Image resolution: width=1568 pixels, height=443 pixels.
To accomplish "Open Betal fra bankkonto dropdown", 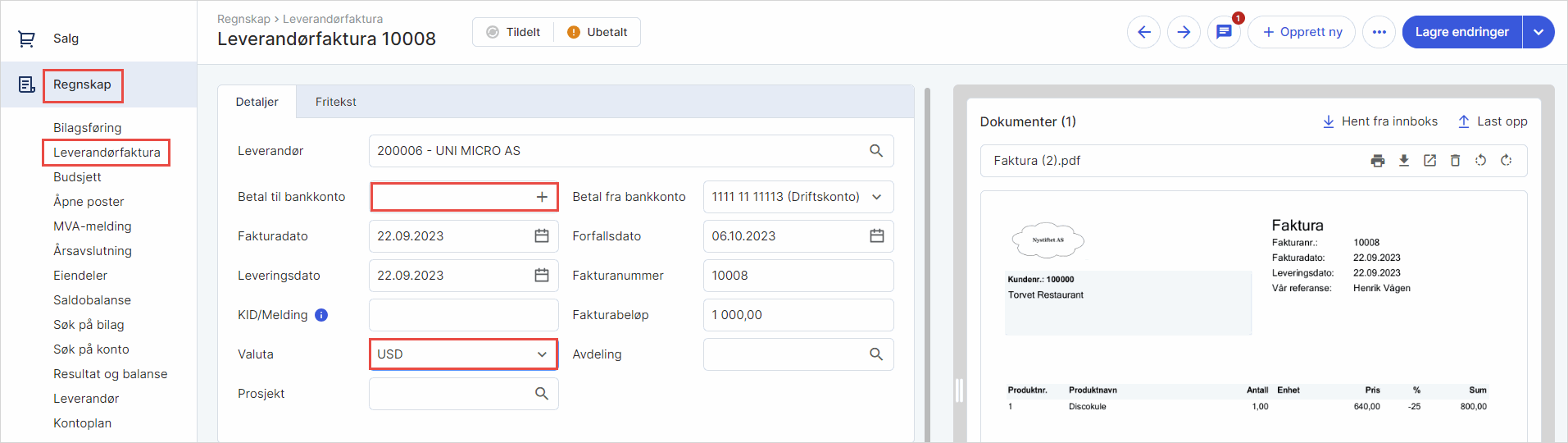I will pyautogui.click(x=876, y=197).
